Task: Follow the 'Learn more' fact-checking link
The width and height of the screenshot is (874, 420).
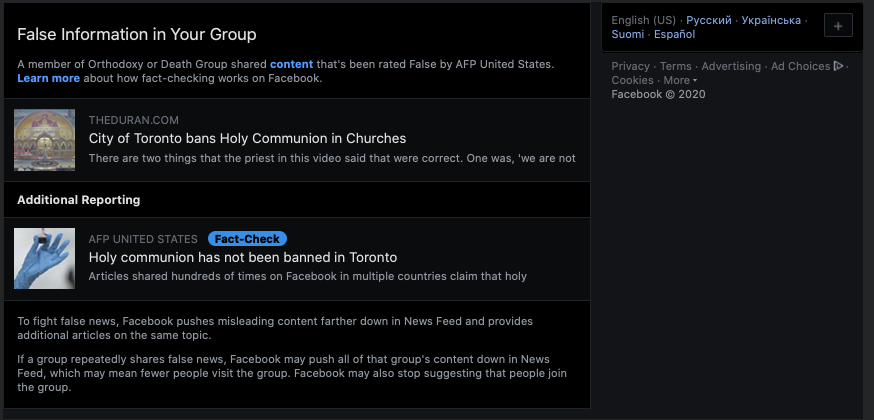Action: 48,79
